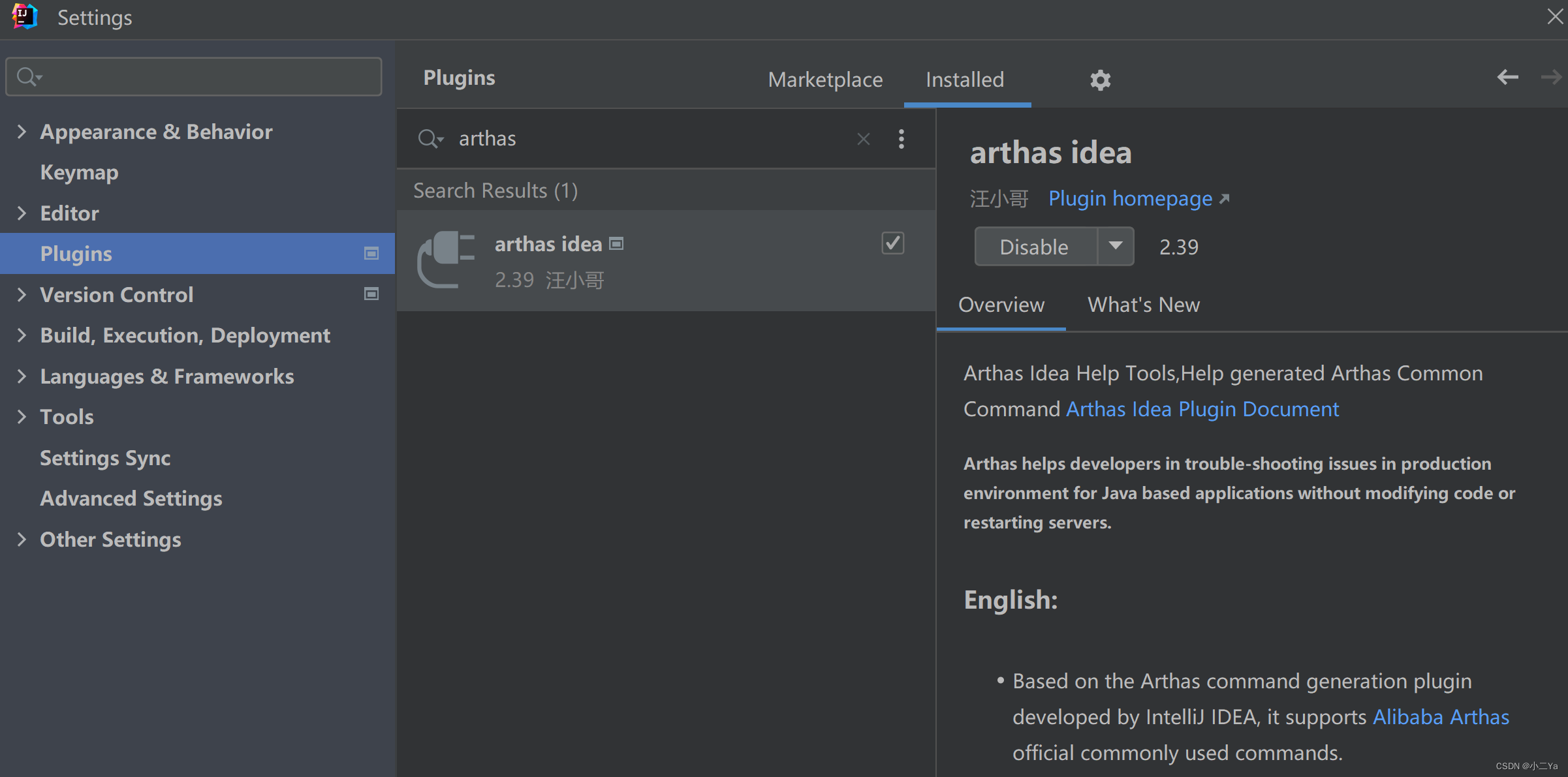Open the Overview tab
Screen dimensions: 1568x777
pos(1001,305)
